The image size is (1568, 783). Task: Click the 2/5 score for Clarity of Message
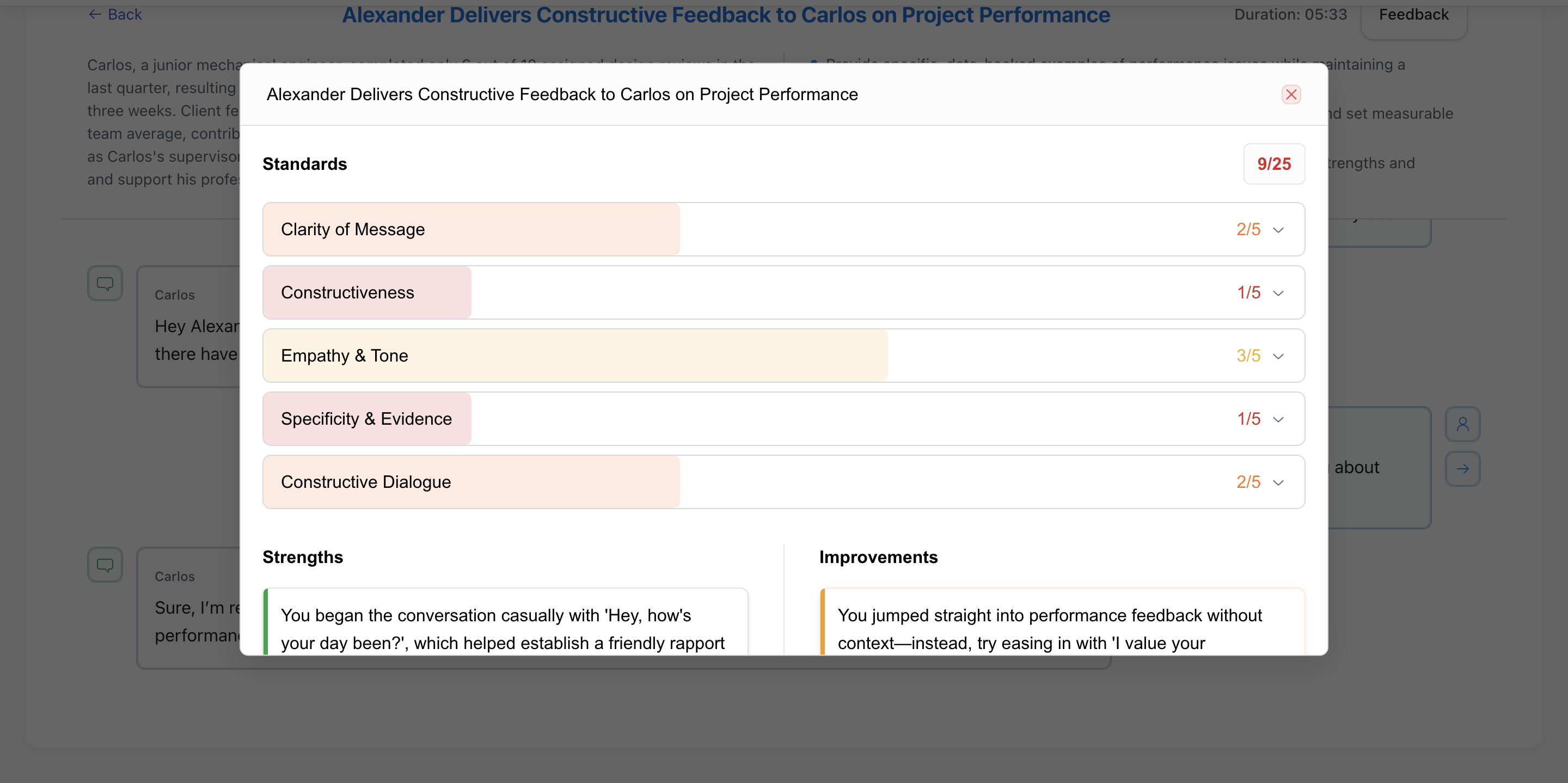(1248, 230)
